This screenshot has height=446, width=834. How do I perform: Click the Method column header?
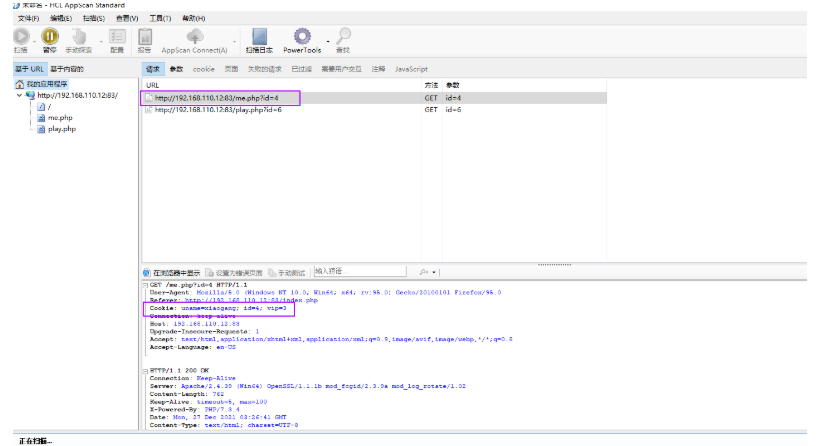pyautogui.click(x=431, y=85)
